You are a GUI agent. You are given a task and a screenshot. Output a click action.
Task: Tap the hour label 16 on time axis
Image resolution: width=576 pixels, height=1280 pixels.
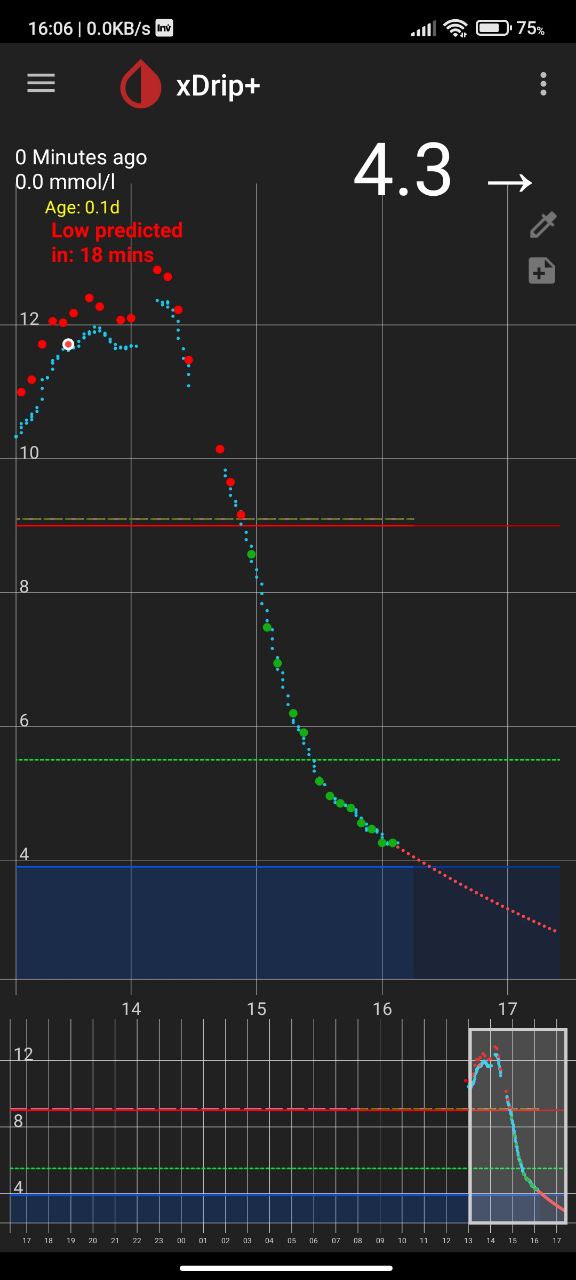pos(382,1008)
